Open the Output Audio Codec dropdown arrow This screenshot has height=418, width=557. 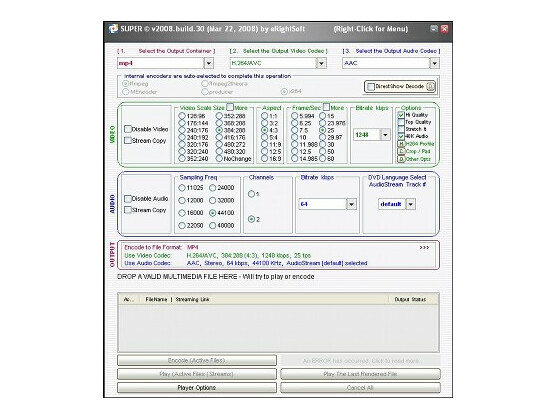434,63
